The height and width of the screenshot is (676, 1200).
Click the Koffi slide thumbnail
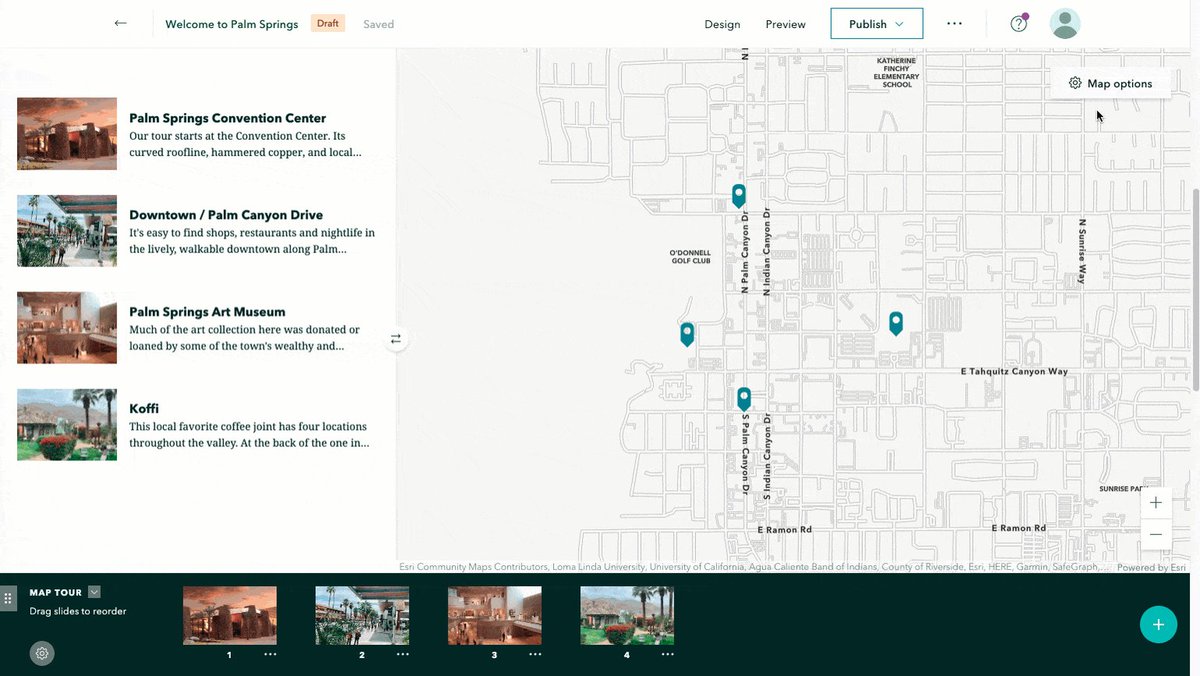tap(627, 615)
